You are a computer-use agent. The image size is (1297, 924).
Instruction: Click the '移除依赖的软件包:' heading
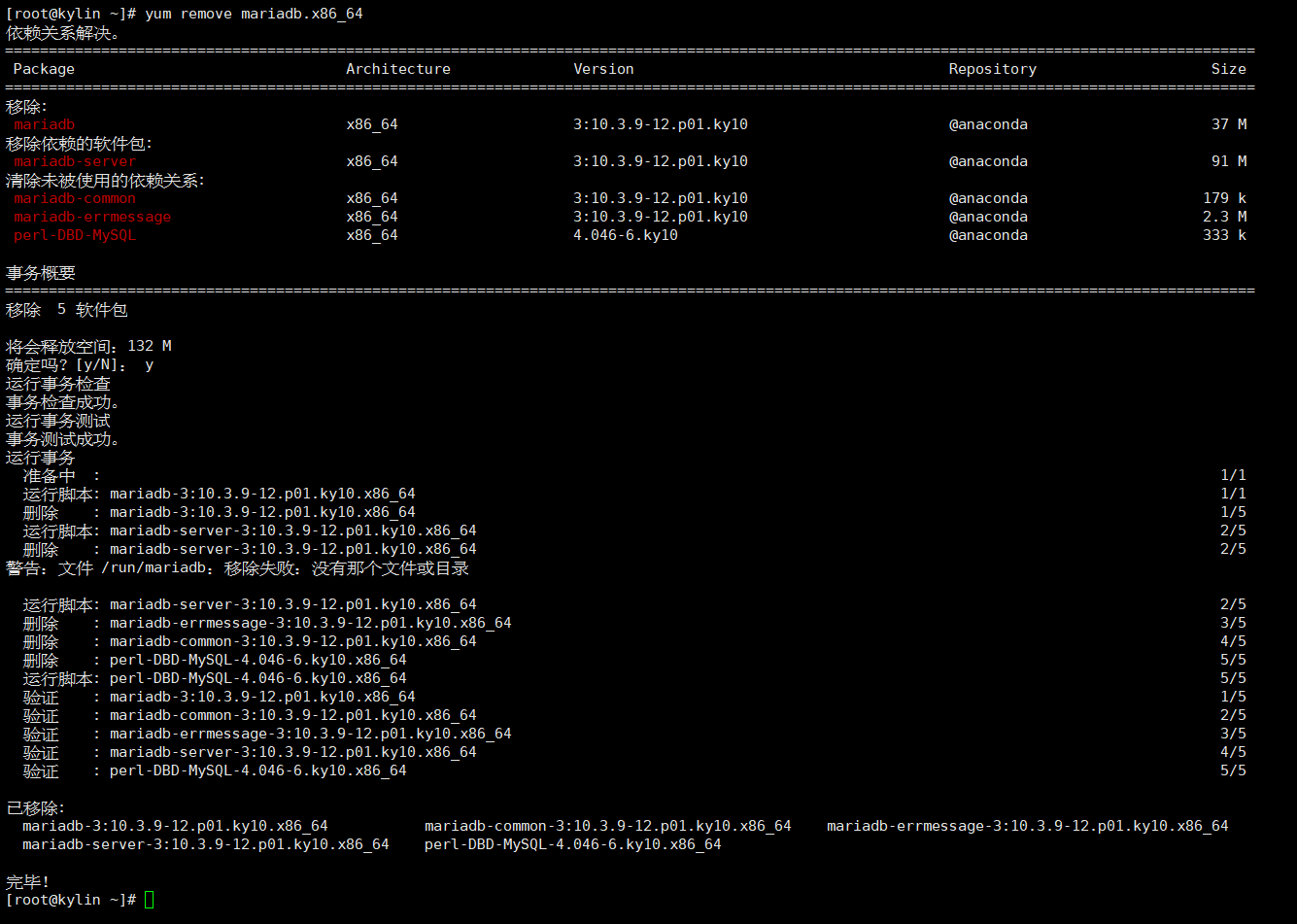80,143
